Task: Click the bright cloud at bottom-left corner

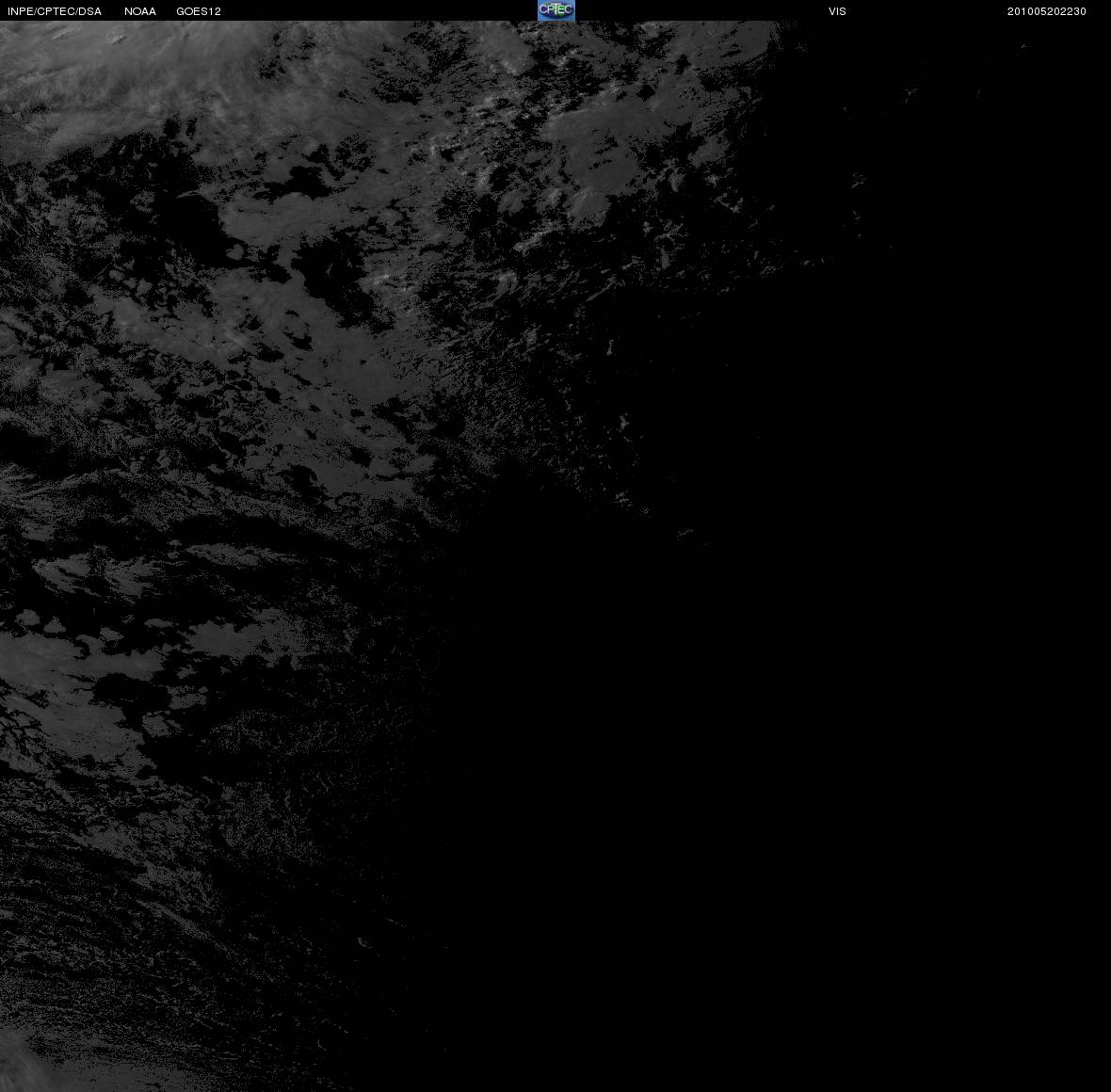Action: tap(18, 1063)
